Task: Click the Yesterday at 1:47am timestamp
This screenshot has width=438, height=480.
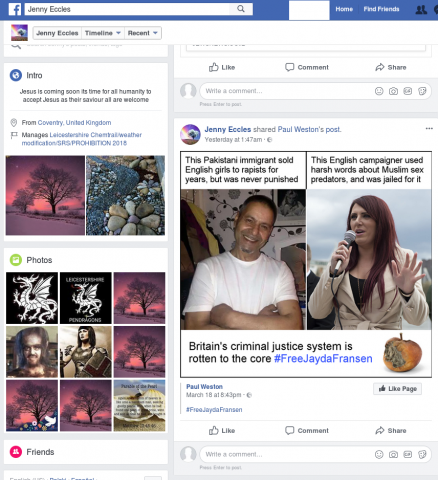Action: tap(233, 140)
